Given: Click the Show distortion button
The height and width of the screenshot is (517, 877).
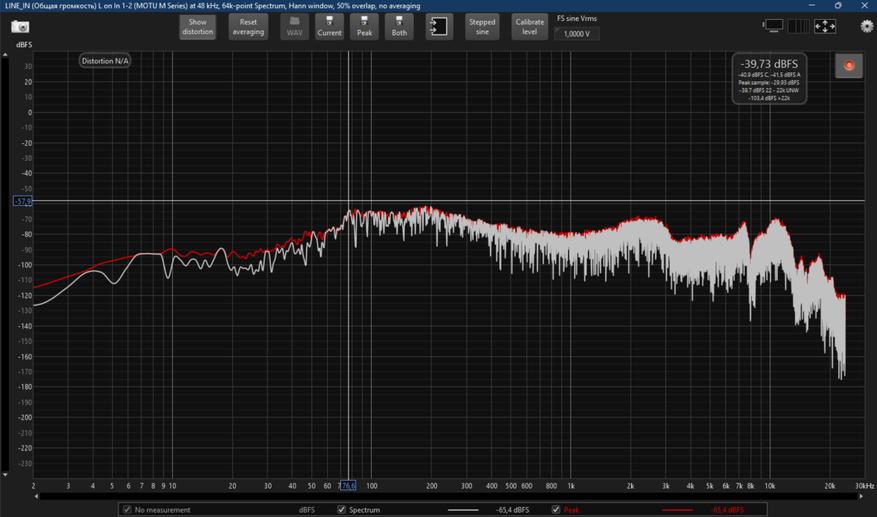Looking at the screenshot, I should pyautogui.click(x=197, y=27).
